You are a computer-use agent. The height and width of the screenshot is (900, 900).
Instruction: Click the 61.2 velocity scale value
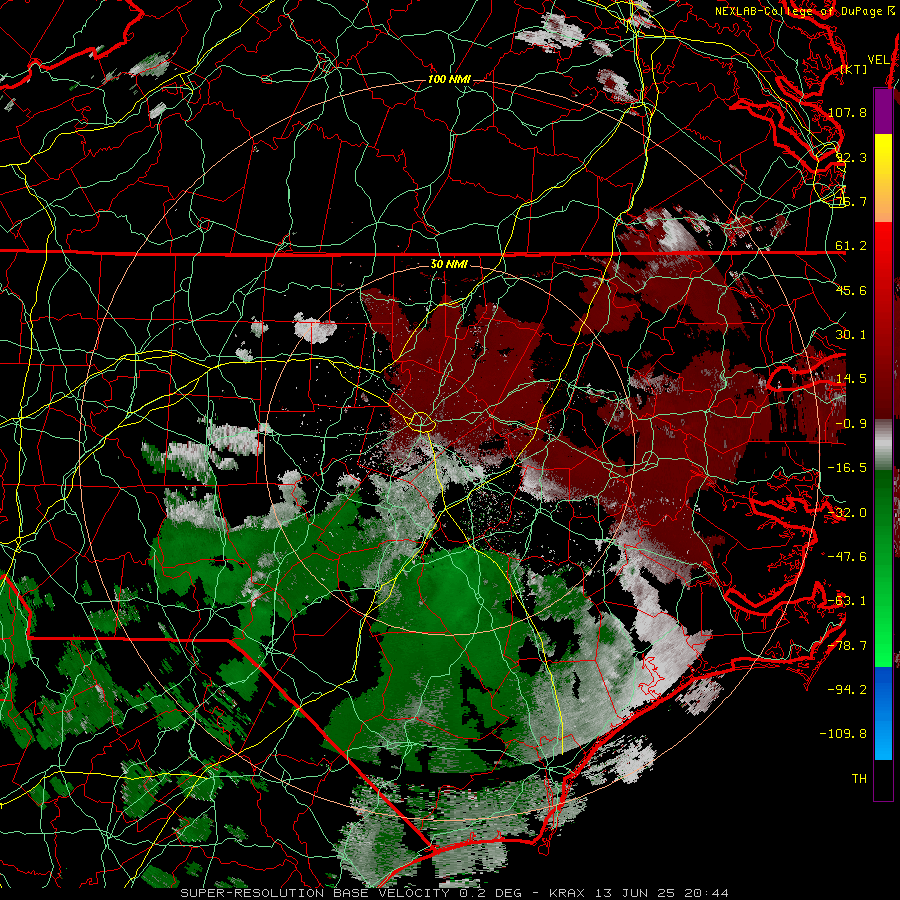851,246
